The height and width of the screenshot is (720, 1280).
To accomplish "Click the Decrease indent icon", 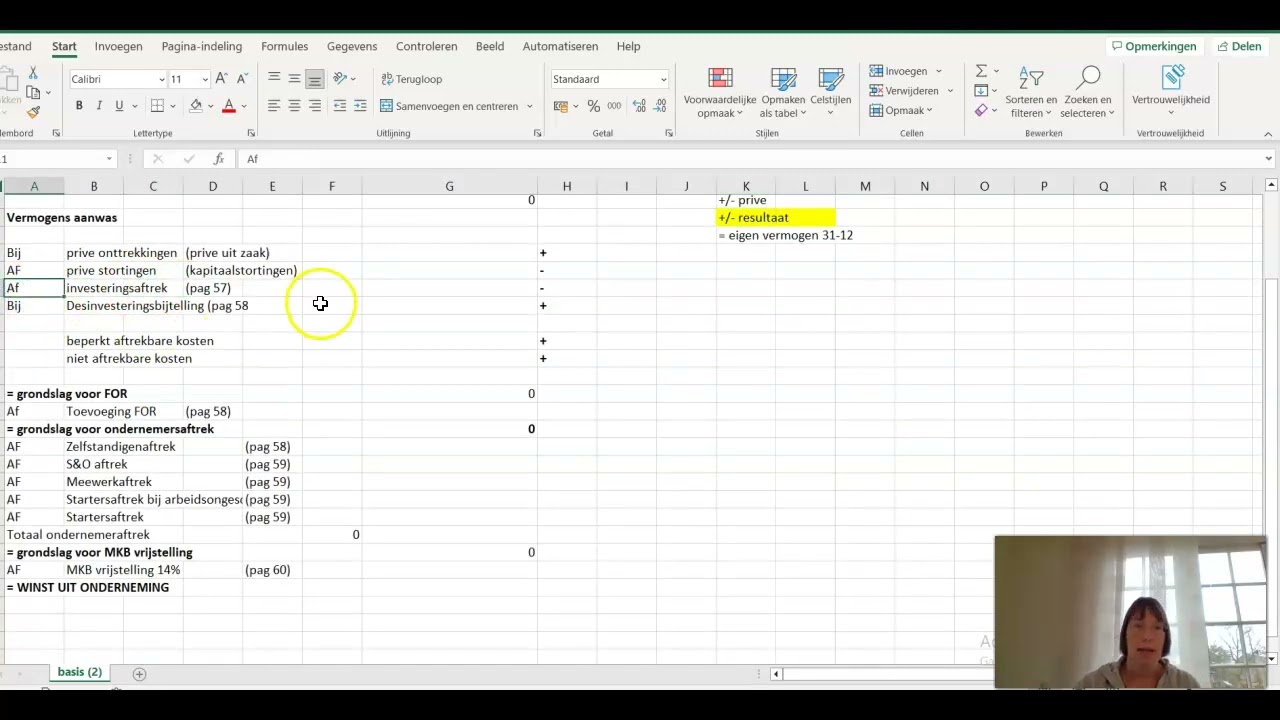I will (x=340, y=106).
